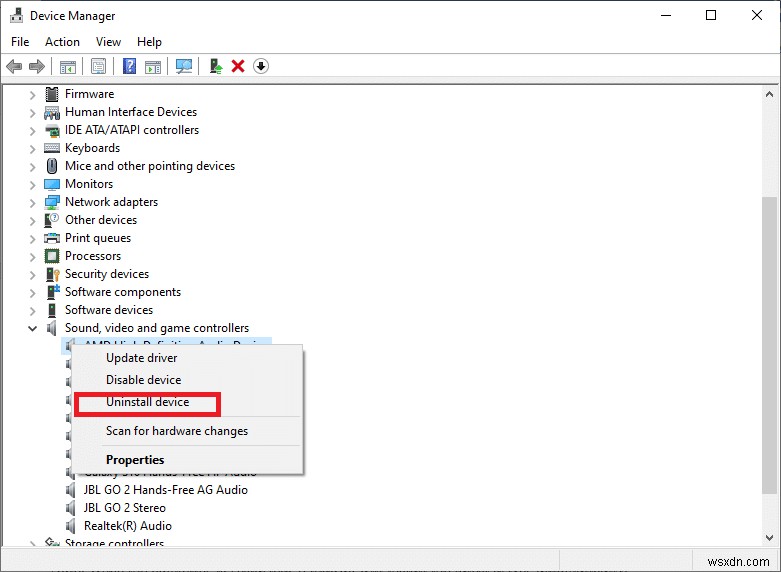Click the scrollbar up arrow
This screenshot has width=781, height=572.
(769, 94)
